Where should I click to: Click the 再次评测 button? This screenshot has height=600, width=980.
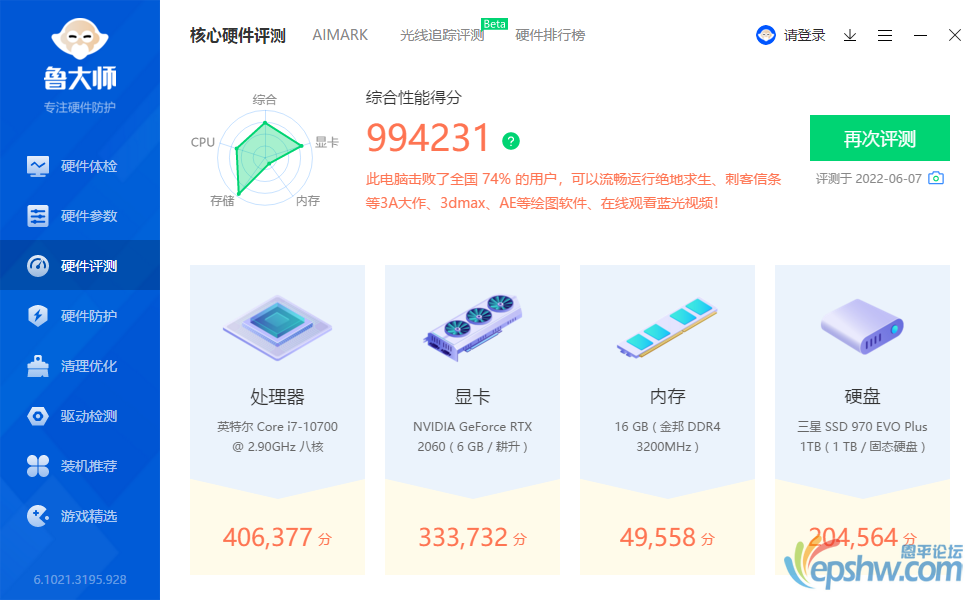point(879,138)
